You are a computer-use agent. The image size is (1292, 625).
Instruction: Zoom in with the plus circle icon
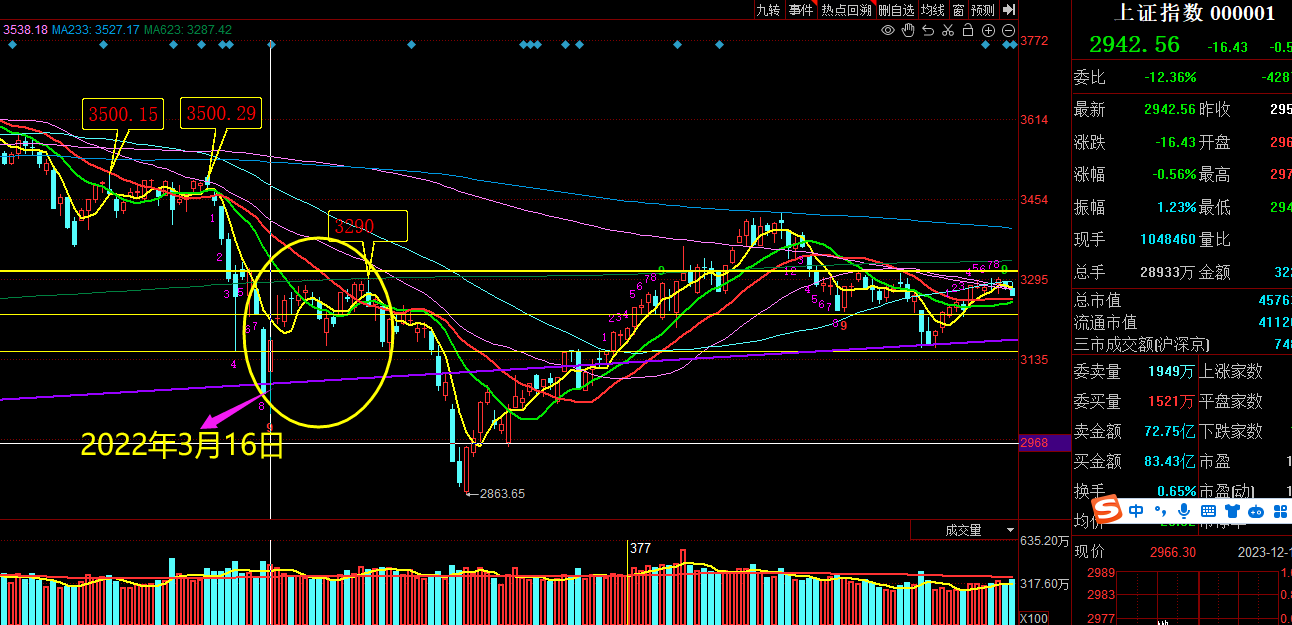point(988,30)
